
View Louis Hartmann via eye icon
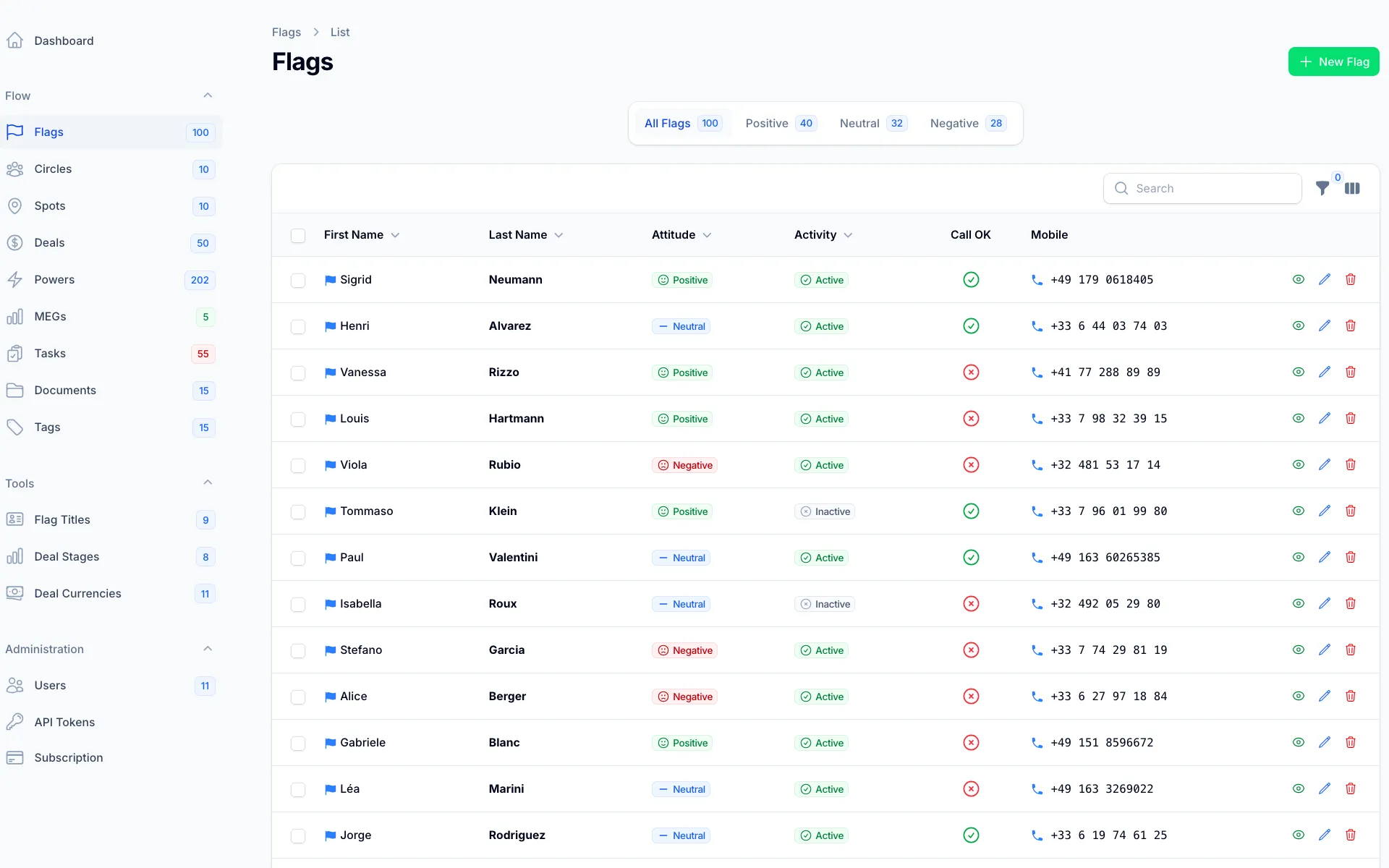(1299, 418)
